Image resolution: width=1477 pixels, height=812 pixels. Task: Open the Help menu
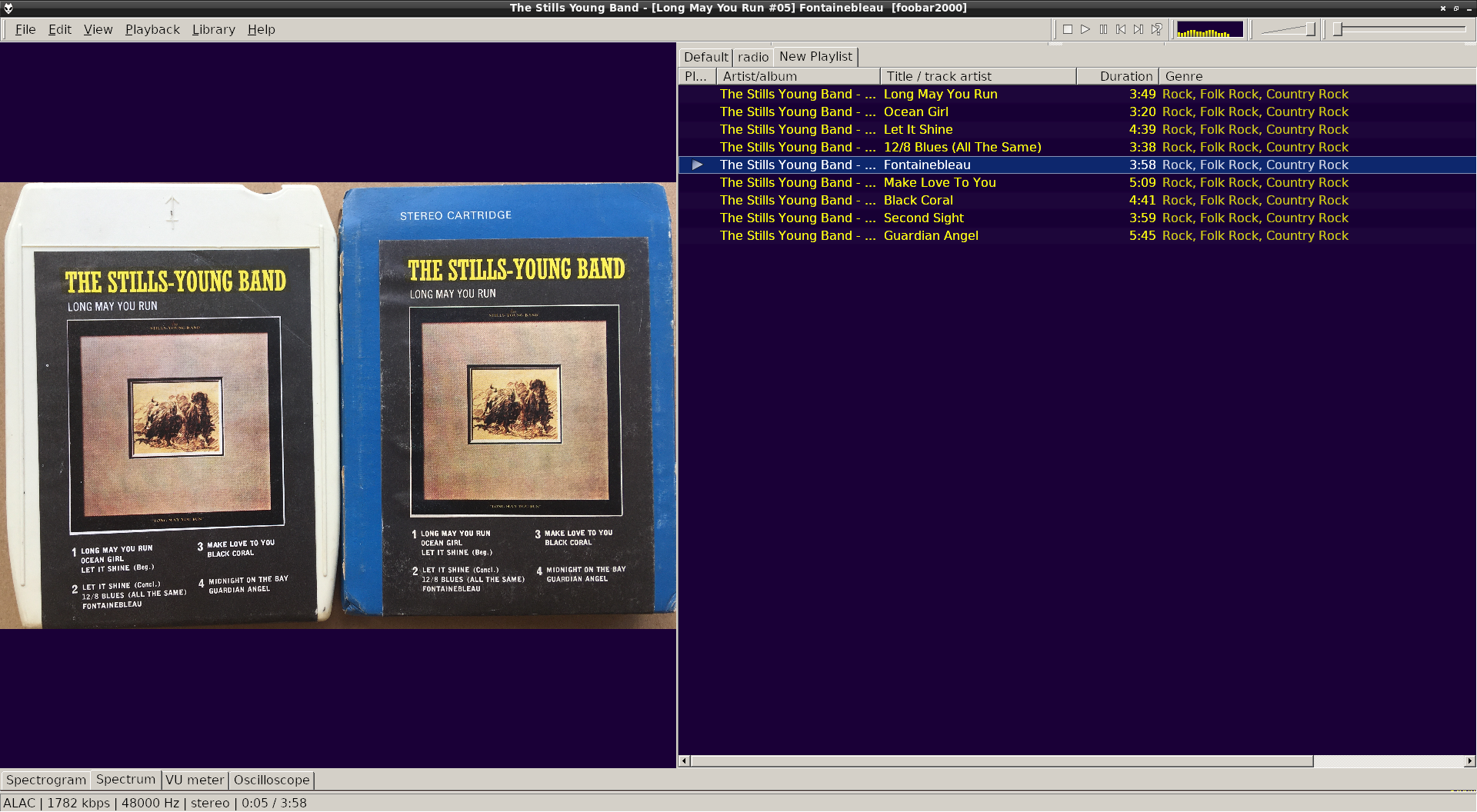[261, 29]
